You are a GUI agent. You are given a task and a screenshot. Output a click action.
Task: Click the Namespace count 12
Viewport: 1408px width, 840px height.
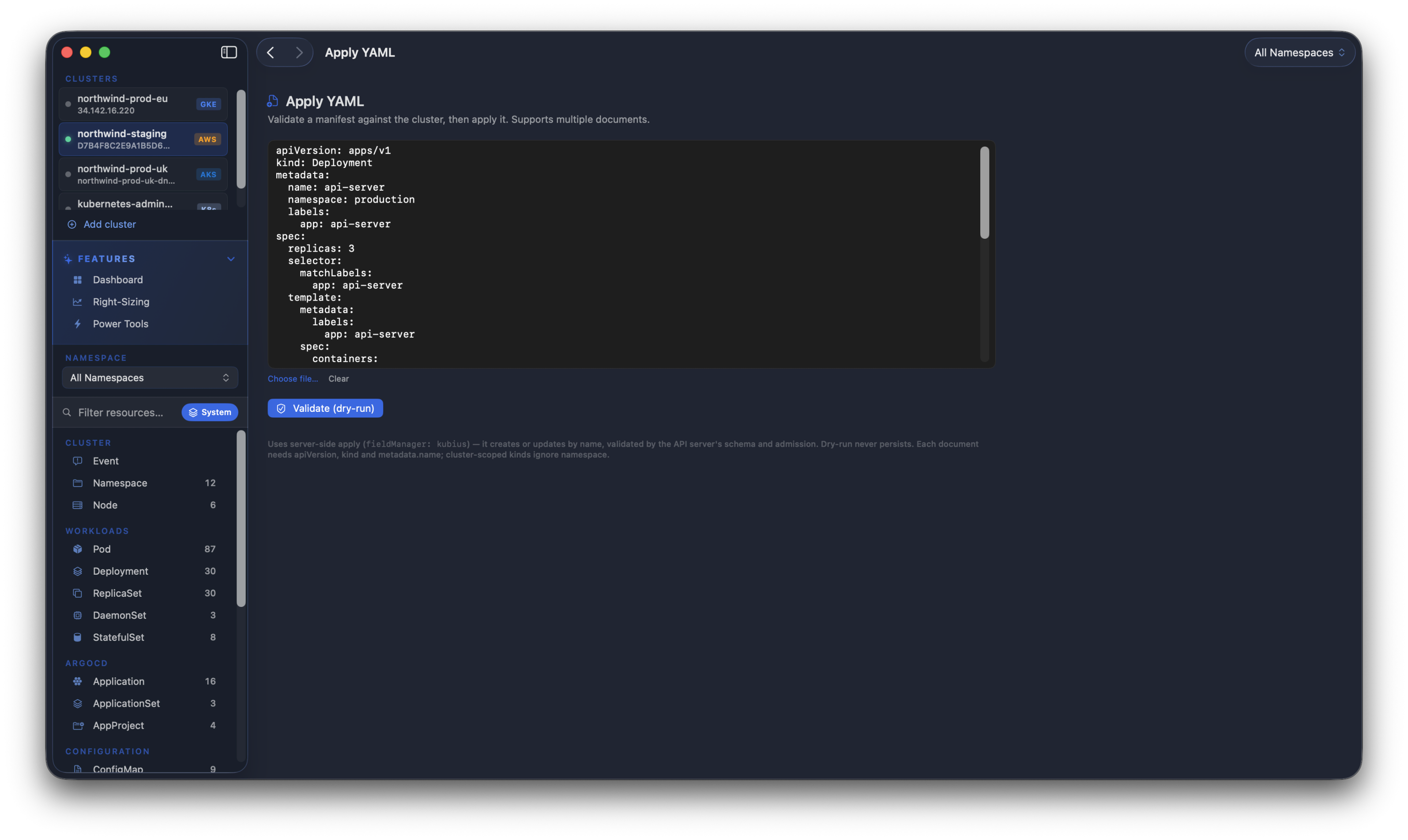[210, 483]
